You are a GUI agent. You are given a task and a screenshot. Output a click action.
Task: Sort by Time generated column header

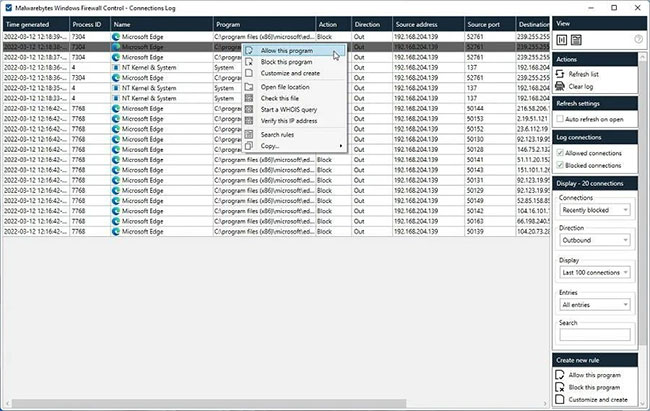coord(36,24)
